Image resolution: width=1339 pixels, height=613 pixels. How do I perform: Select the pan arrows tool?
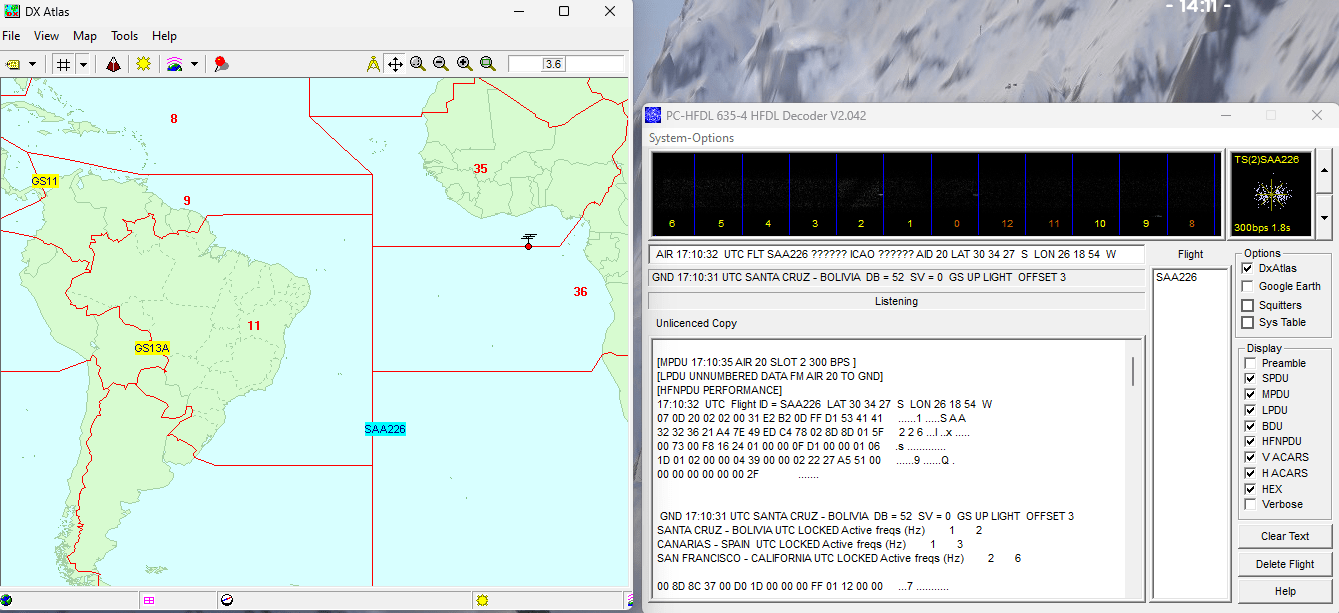click(395, 64)
